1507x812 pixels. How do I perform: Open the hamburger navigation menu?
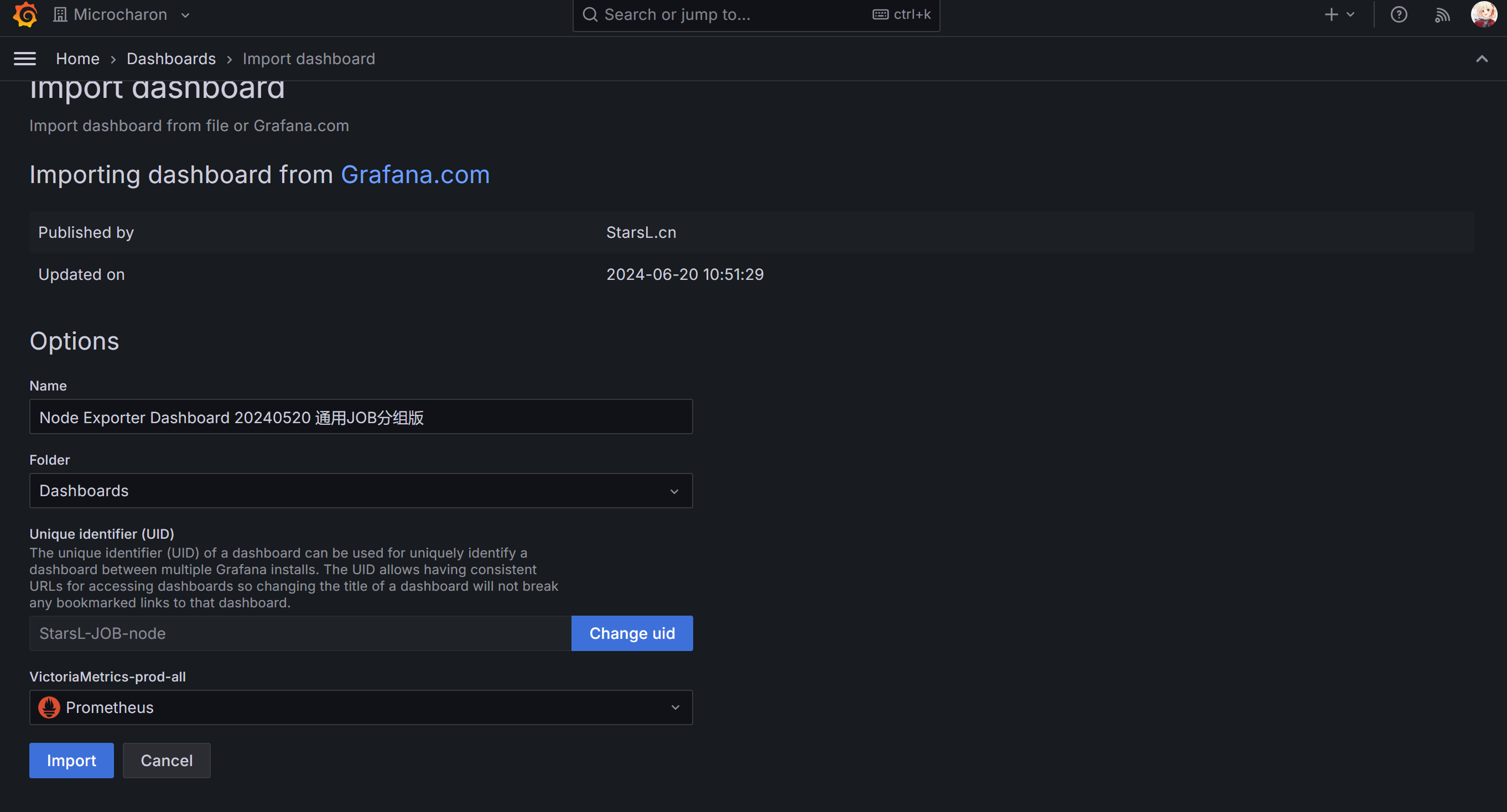24,59
